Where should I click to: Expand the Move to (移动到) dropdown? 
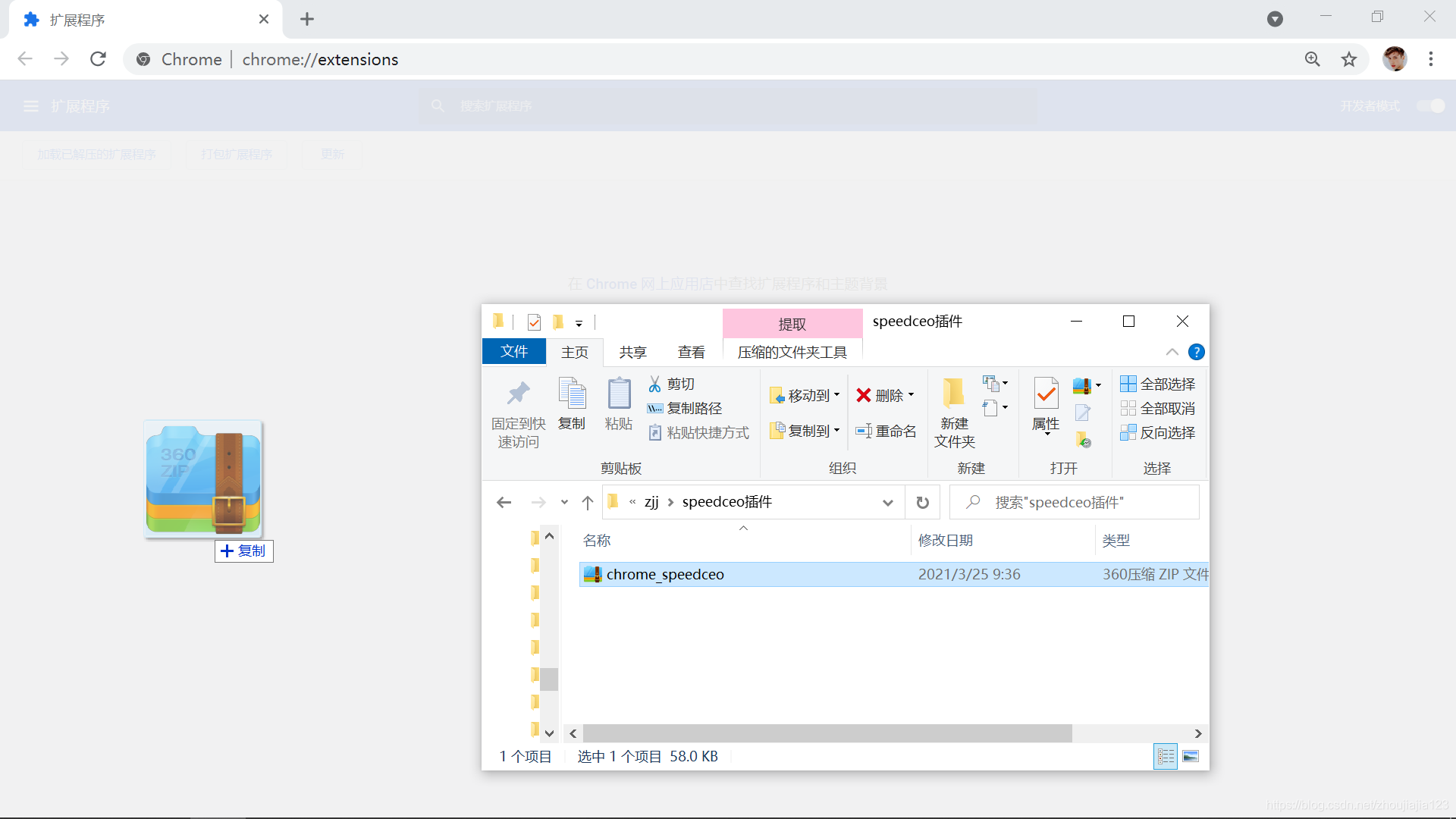(837, 395)
